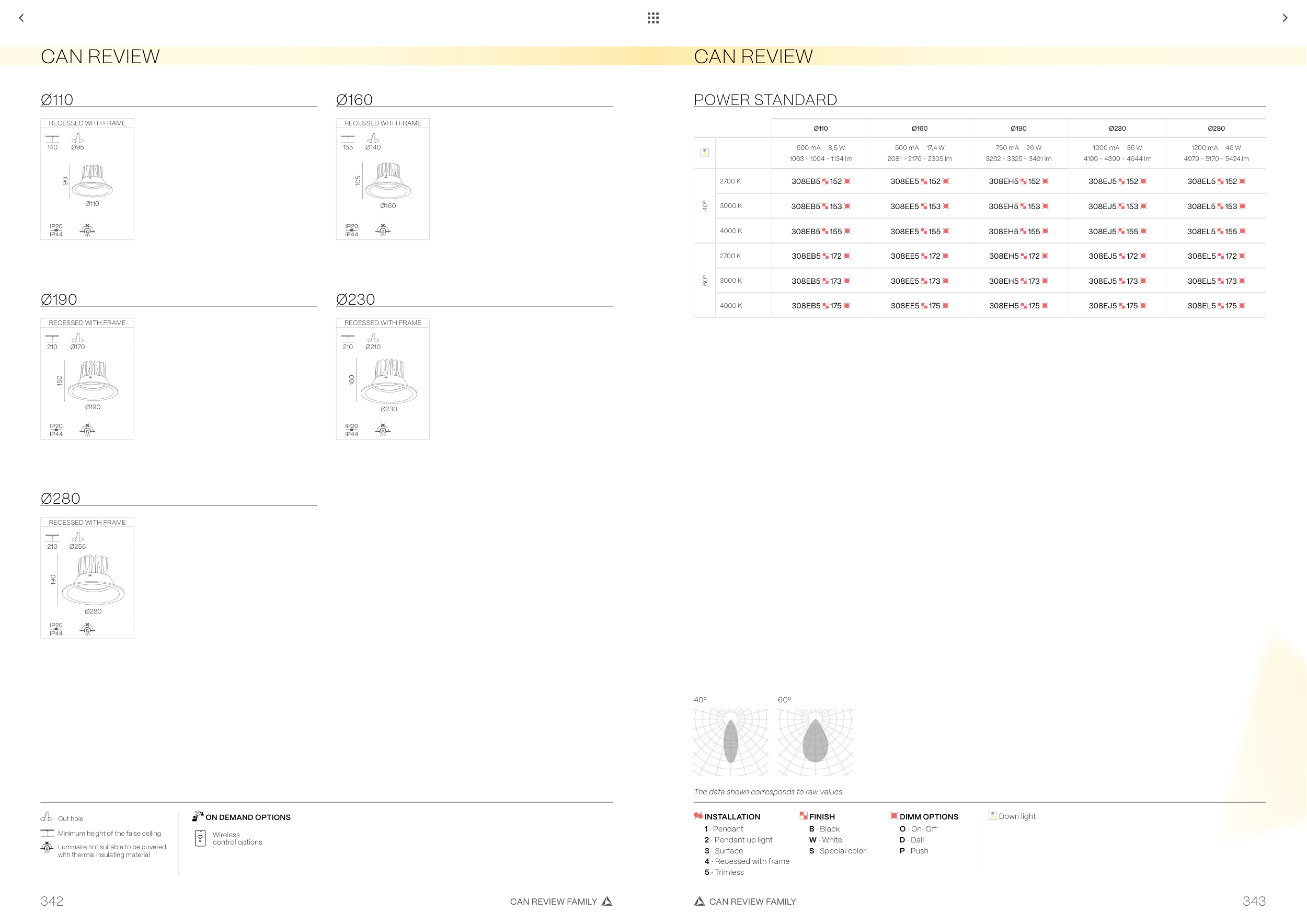Click the Ø190 column header in table
The height and width of the screenshot is (924, 1307).
pyautogui.click(x=1018, y=129)
